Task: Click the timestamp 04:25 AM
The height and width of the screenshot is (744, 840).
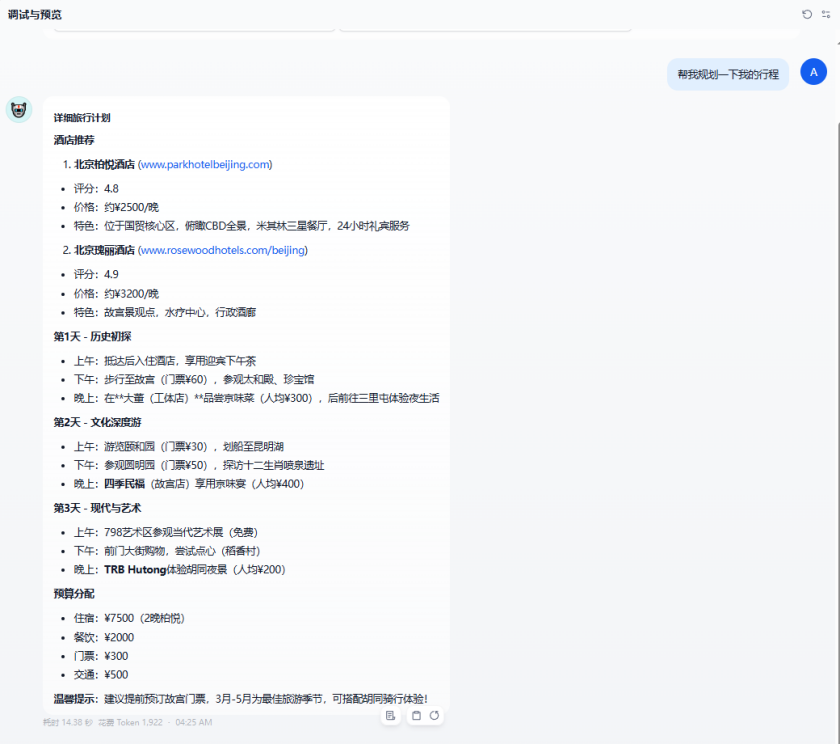Action: [193, 723]
